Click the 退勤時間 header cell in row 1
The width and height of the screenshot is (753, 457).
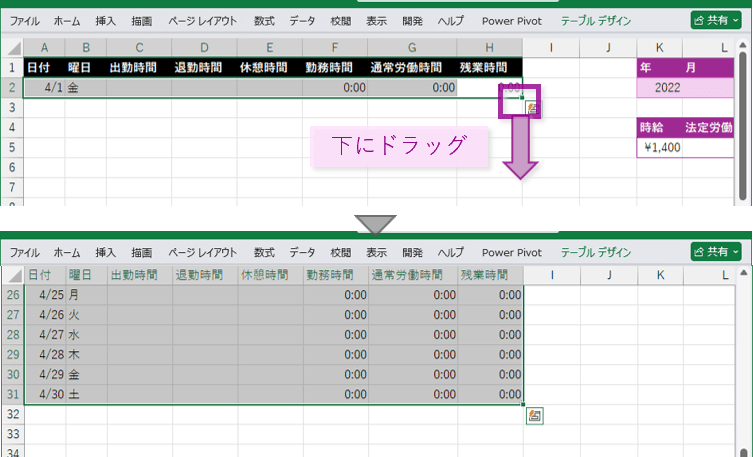(x=205, y=67)
